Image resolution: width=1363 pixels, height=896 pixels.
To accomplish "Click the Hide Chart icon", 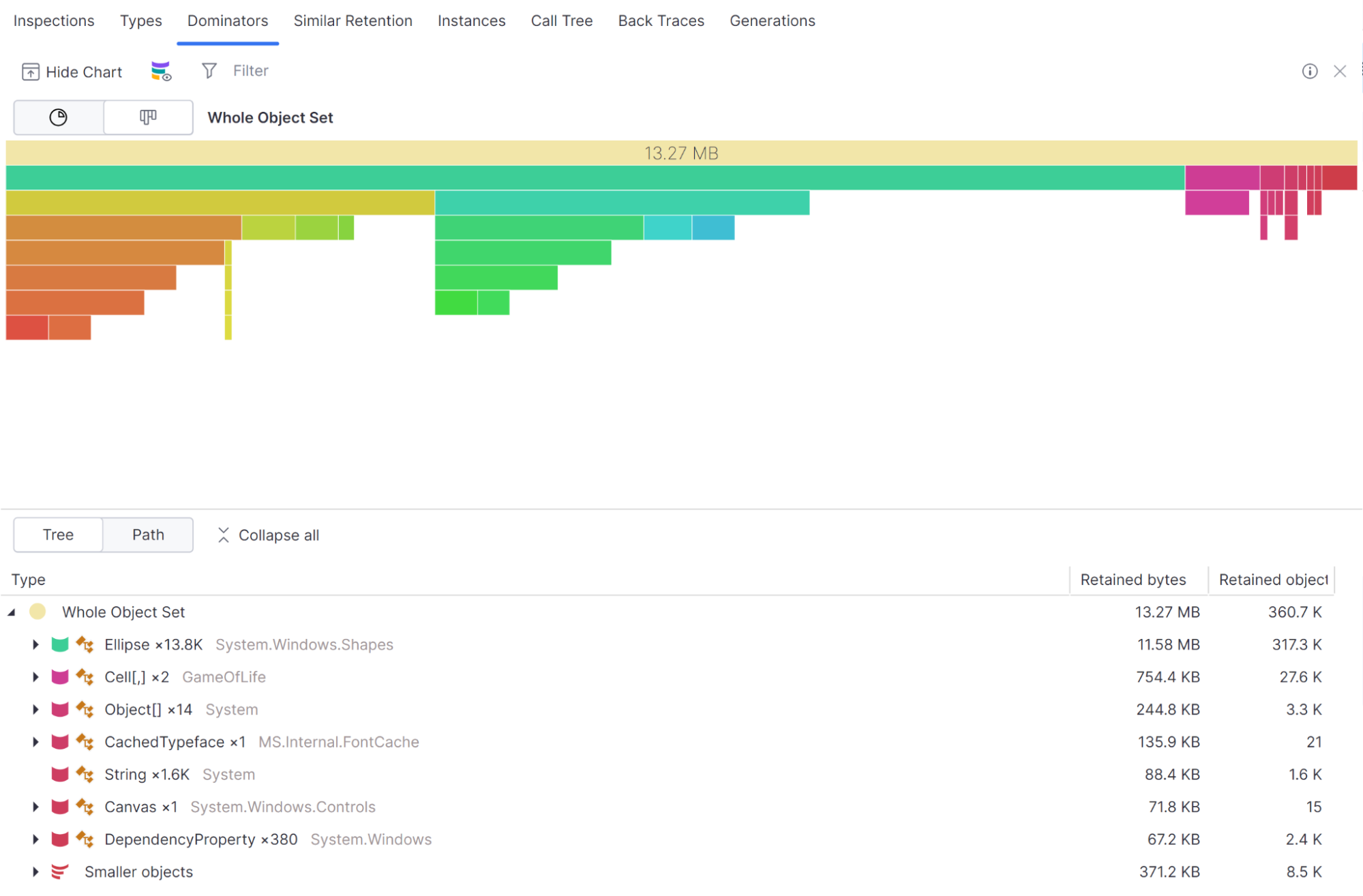I will point(30,72).
